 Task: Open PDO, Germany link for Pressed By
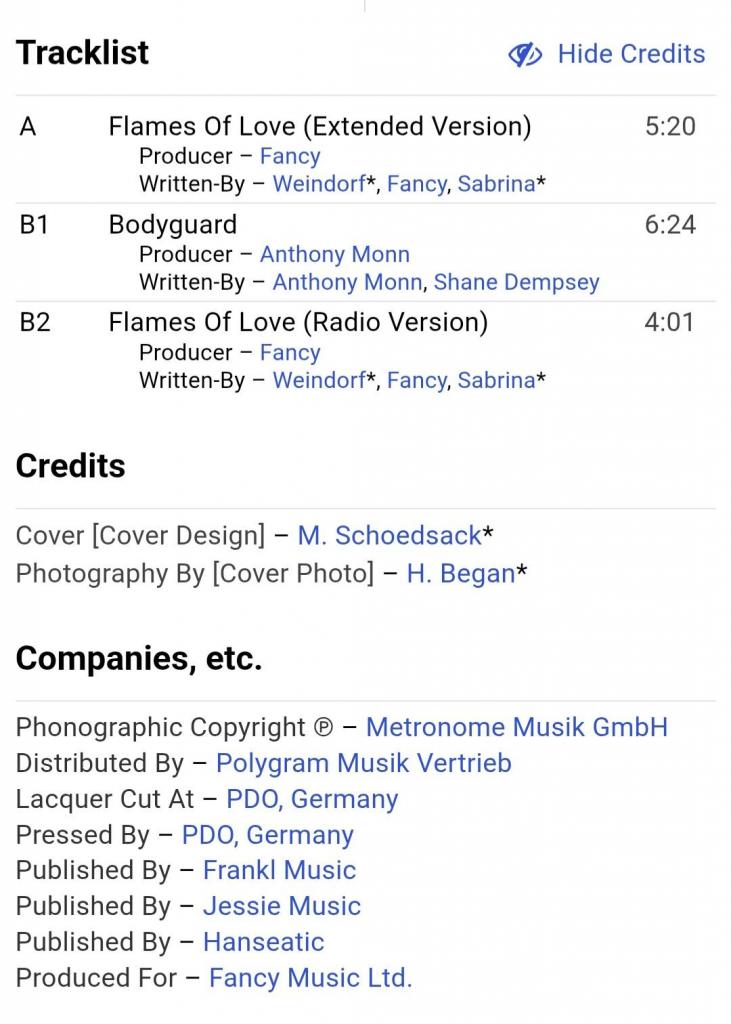click(267, 835)
